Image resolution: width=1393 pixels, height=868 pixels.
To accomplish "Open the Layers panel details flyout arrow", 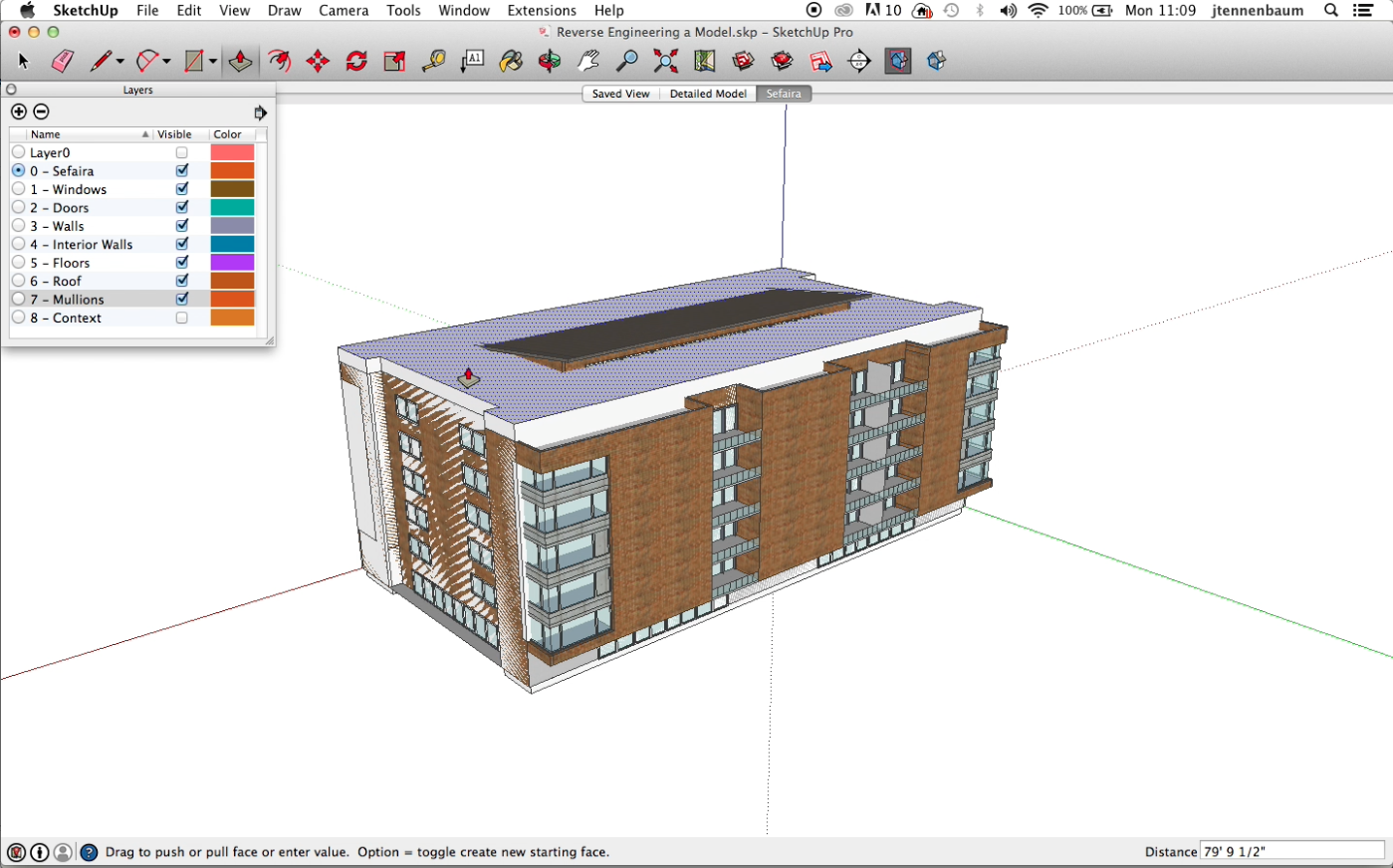I will [260, 112].
